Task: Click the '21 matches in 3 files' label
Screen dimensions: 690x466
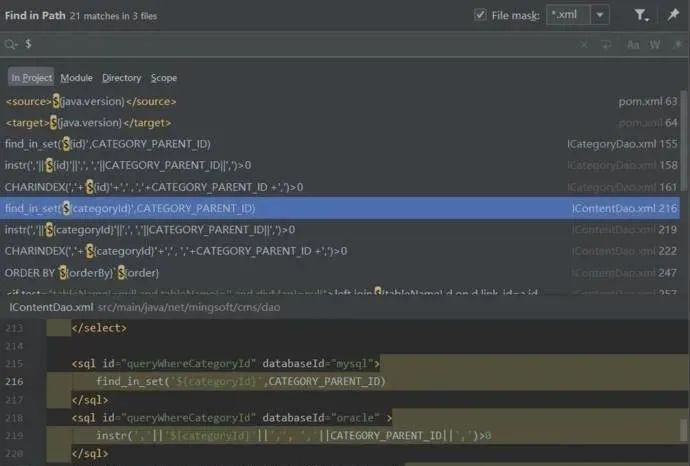Action: point(113,16)
